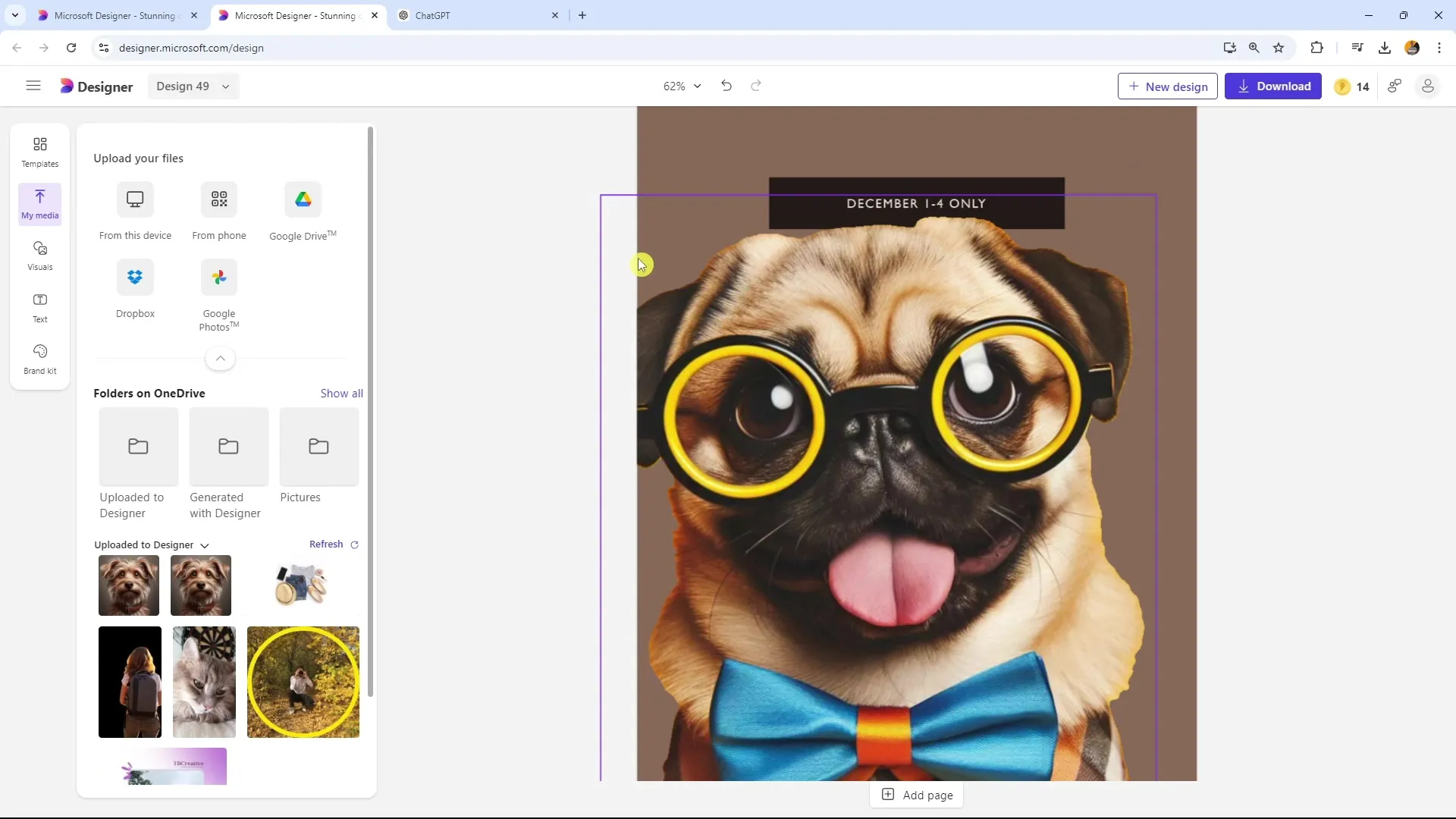Click the Brand kit panel icon
The height and width of the screenshot is (819, 1456).
coord(40,358)
